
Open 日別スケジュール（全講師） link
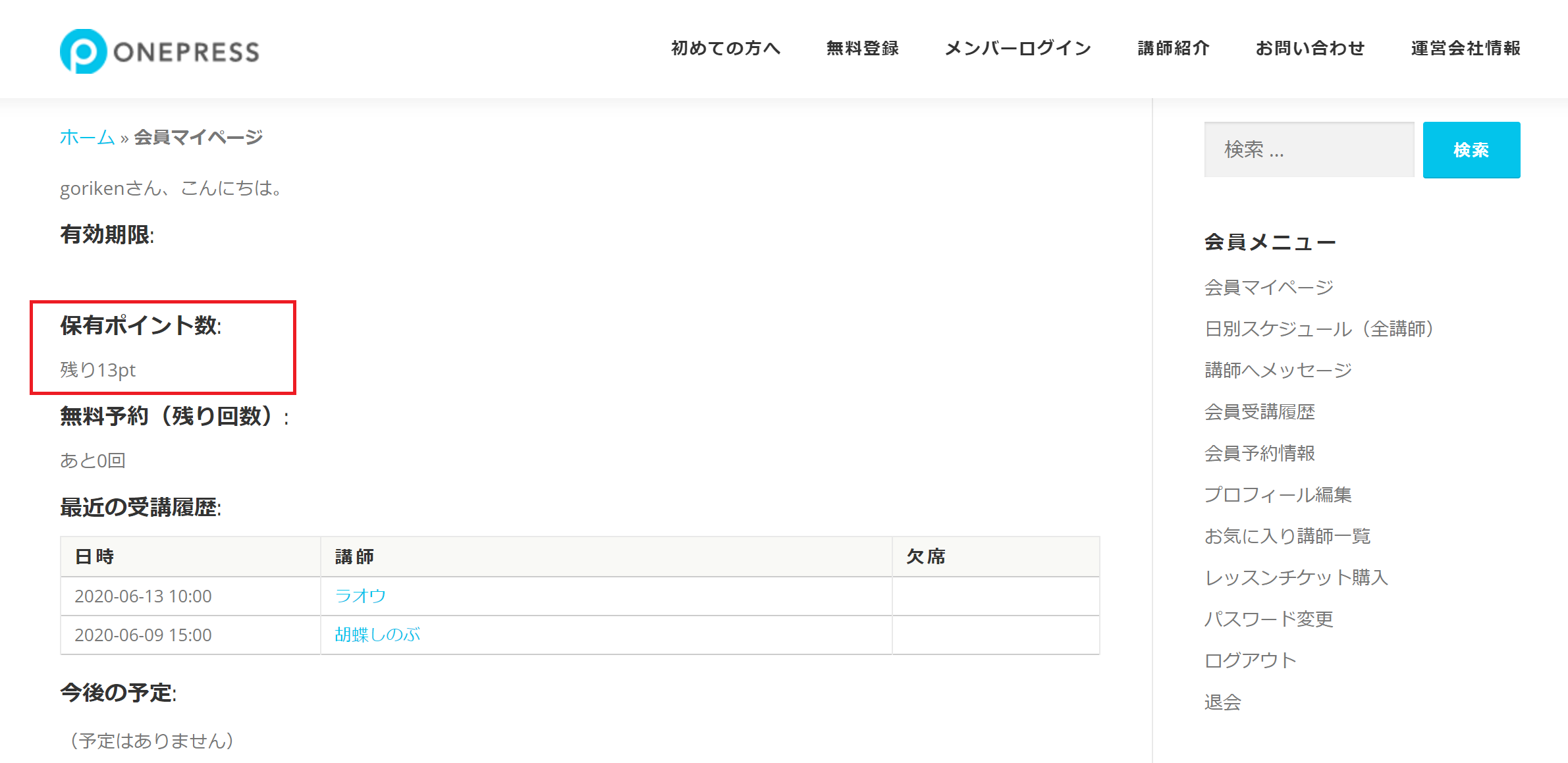[1320, 329]
